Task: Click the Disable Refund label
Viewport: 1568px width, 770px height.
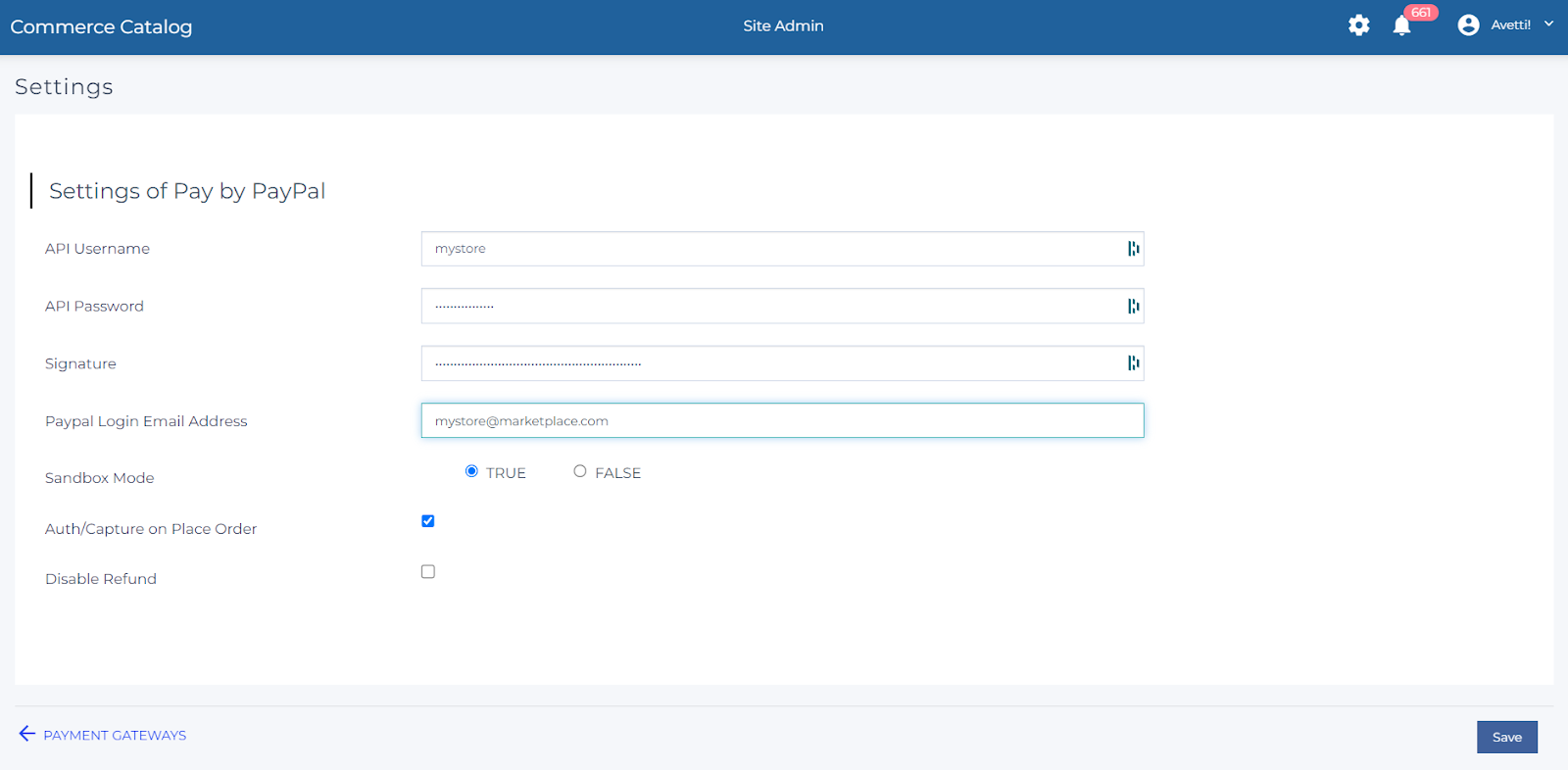Action: click(101, 579)
